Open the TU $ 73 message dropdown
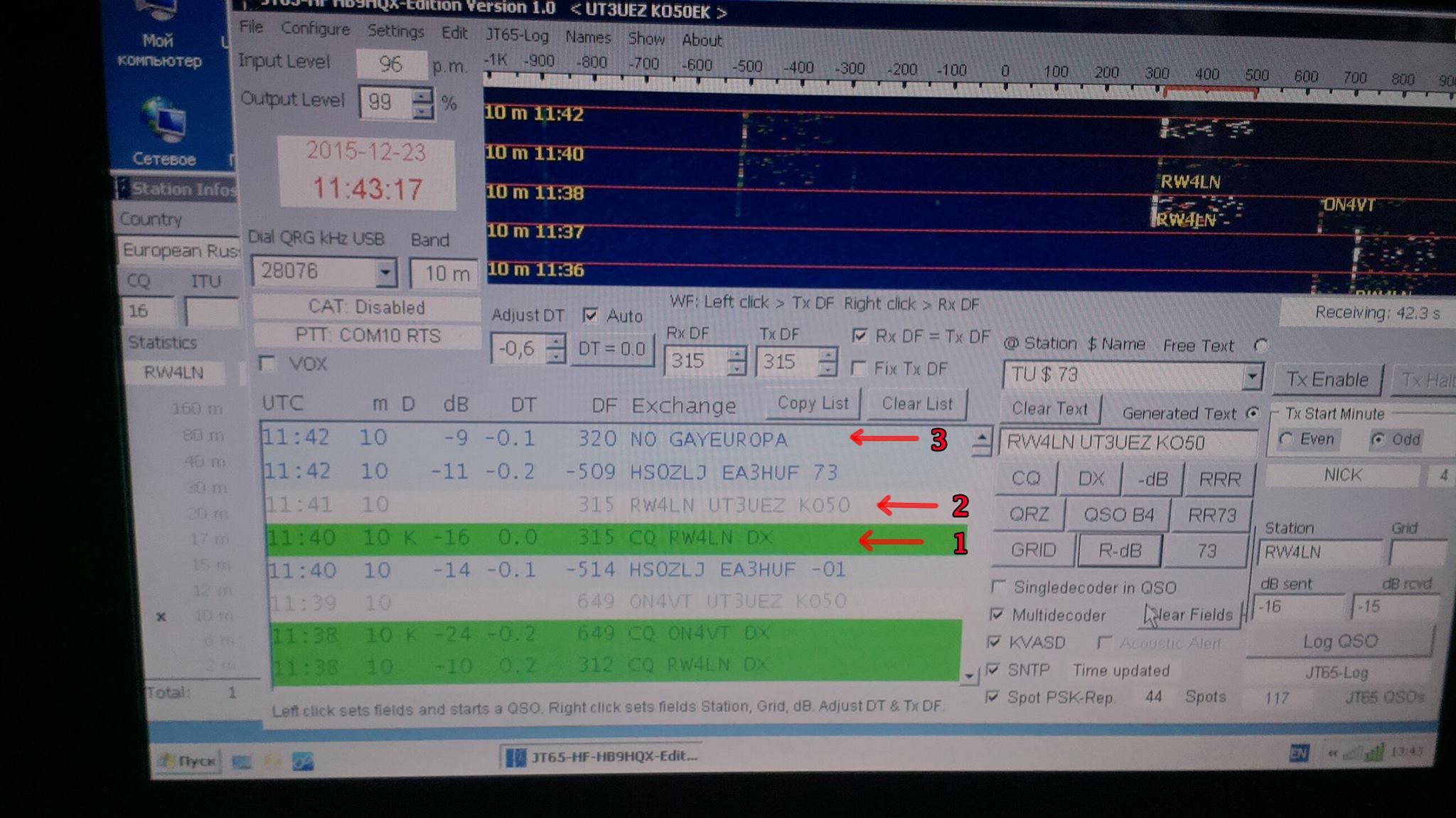 click(1251, 376)
